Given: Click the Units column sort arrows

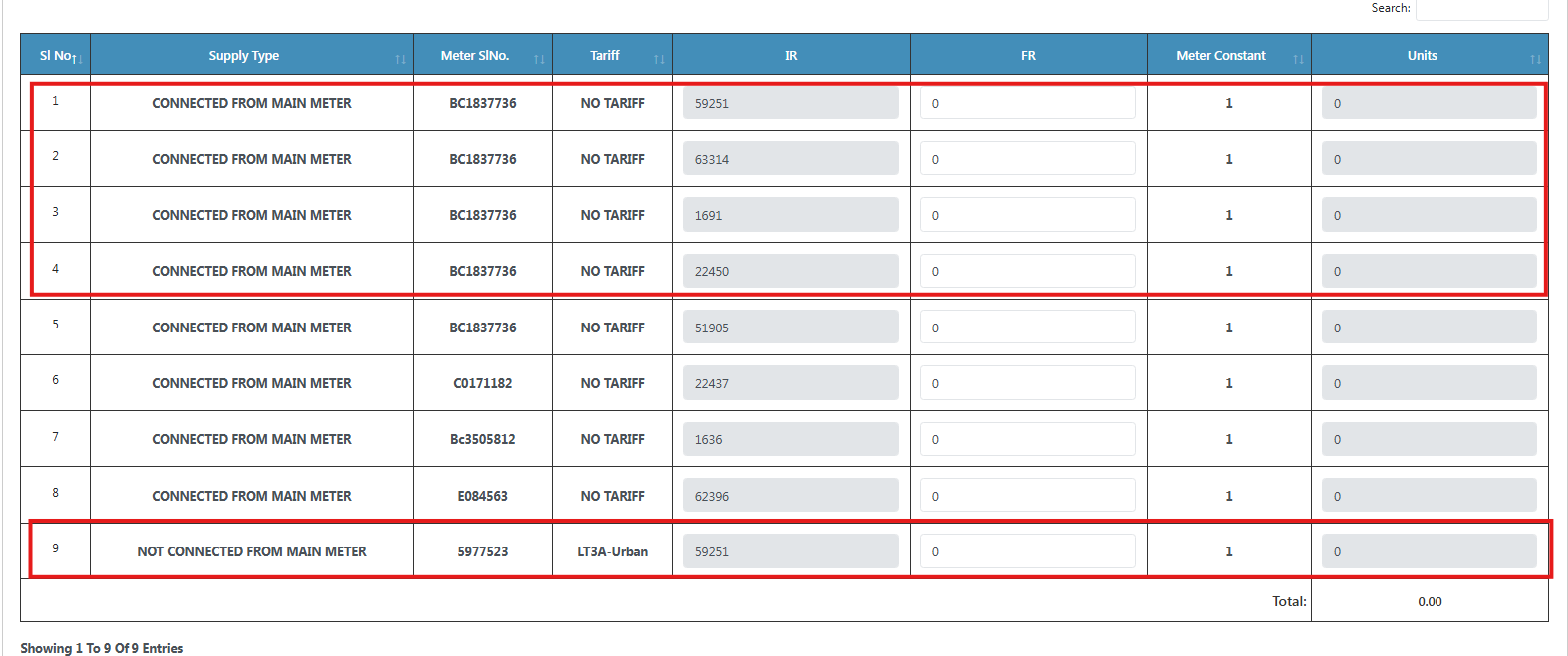Looking at the screenshot, I should click(1535, 60).
